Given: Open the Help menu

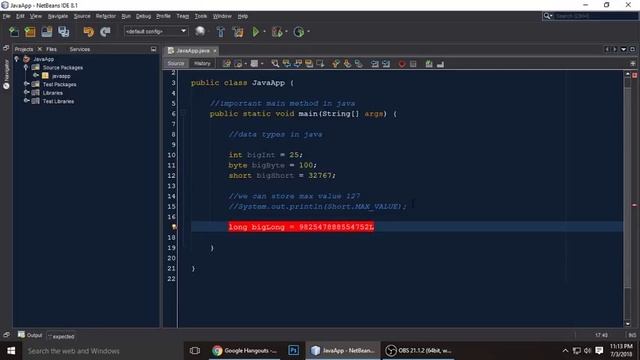Looking at the screenshot, I should [243, 16].
